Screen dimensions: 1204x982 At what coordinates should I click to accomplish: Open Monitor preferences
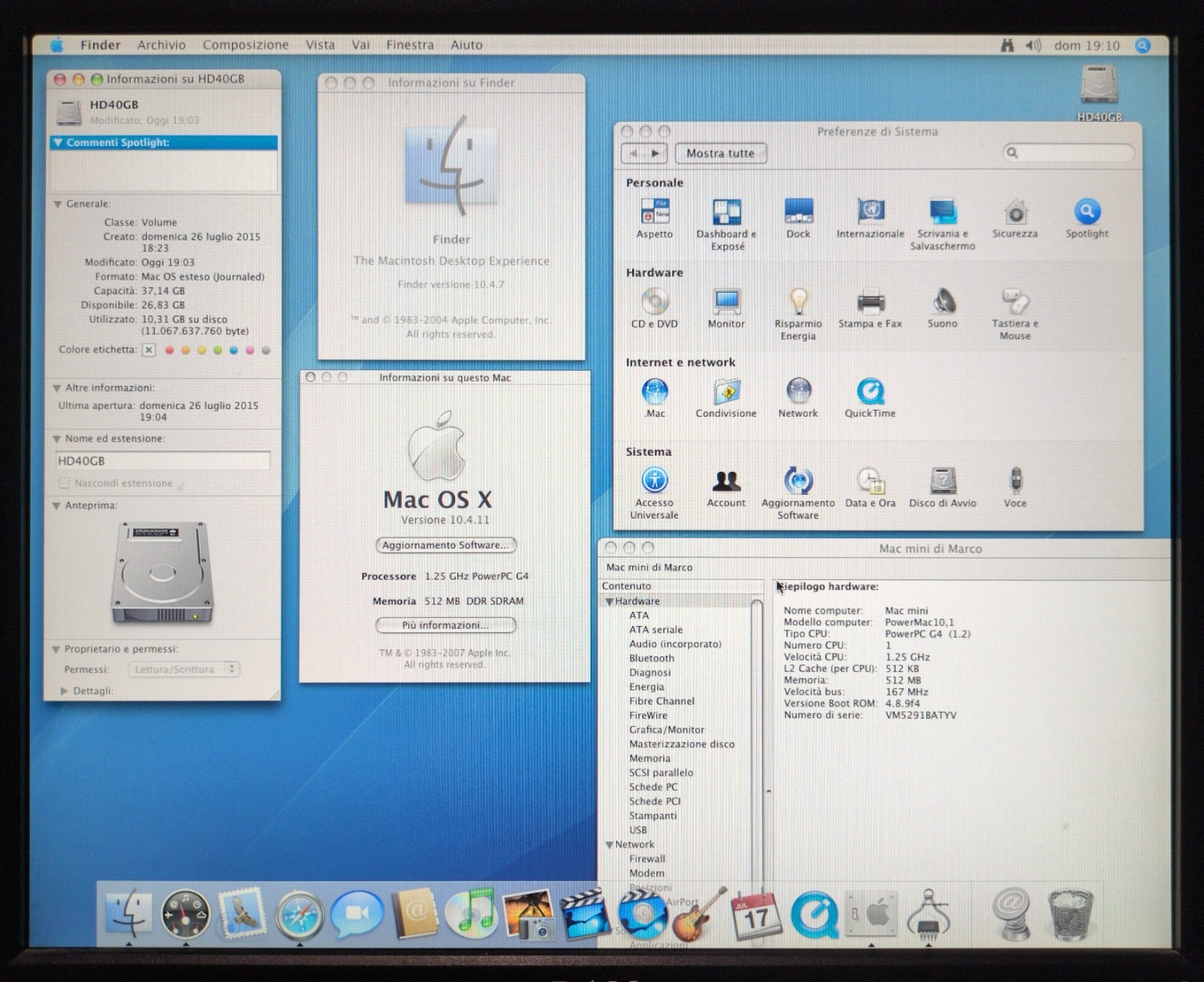tap(726, 309)
